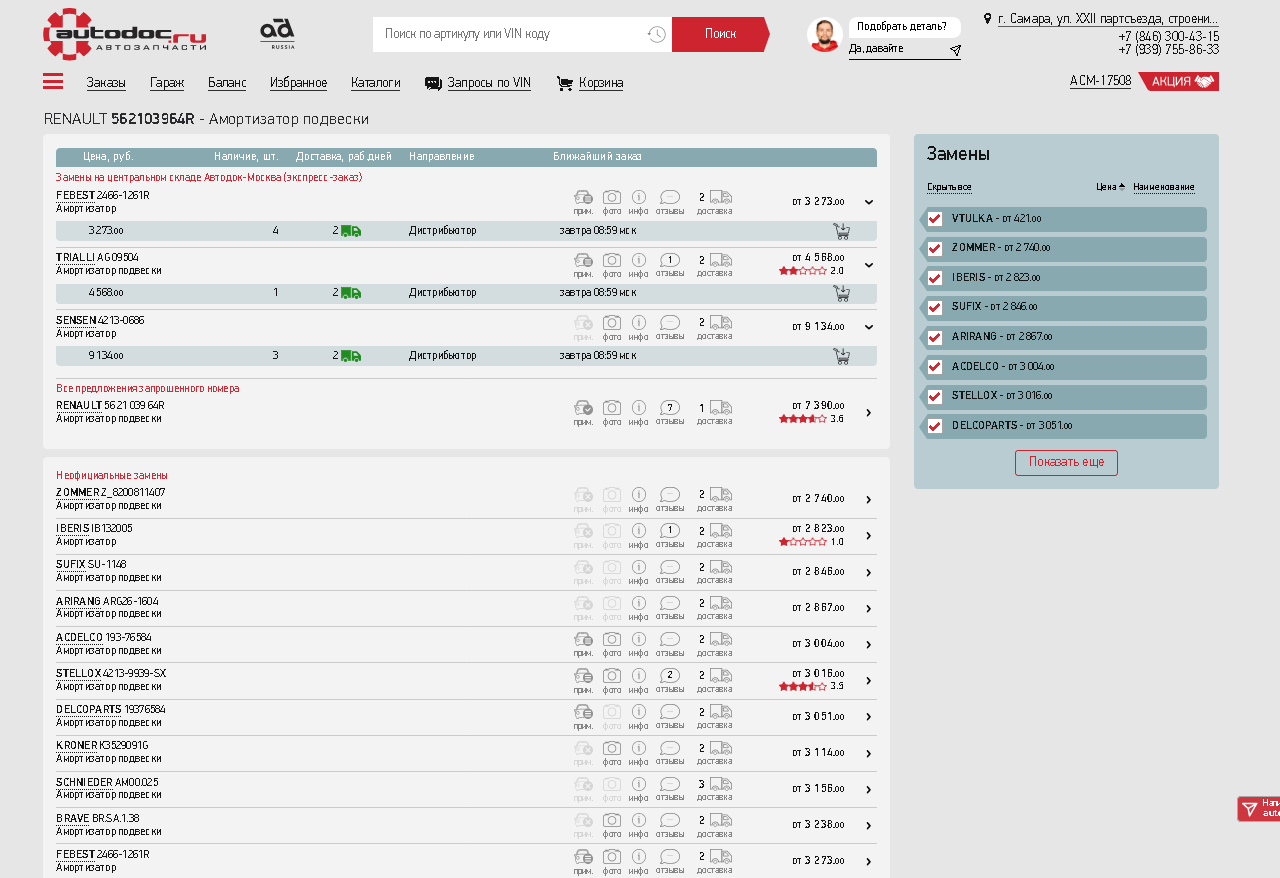1280x878 pixels.
Task: Expand offers for STELLOX 4213-9939-SX
Action: 868,681
